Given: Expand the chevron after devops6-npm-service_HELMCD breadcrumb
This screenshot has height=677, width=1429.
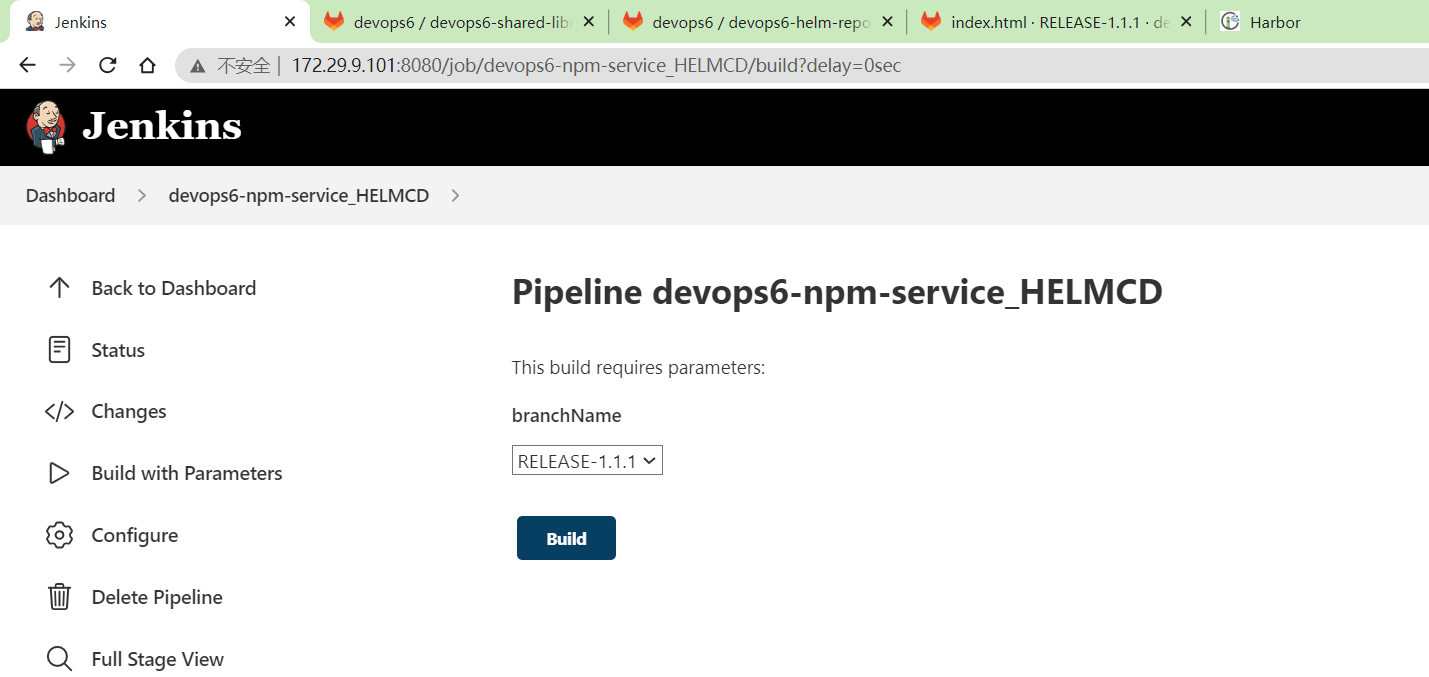Looking at the screenshot, I should point(456,196).
